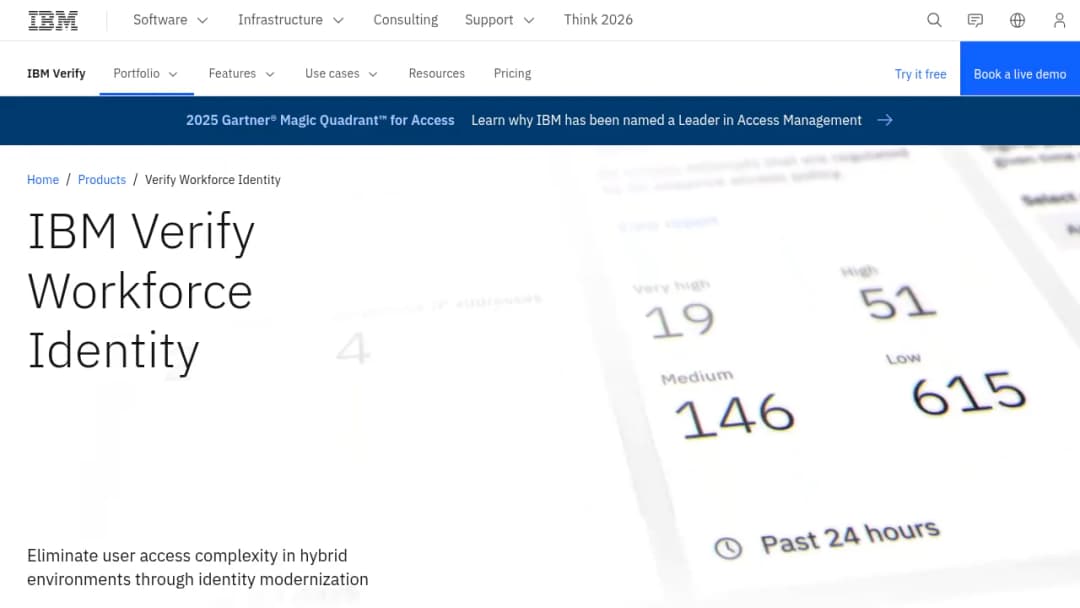Open the chat icon in the header

(975, 20)
